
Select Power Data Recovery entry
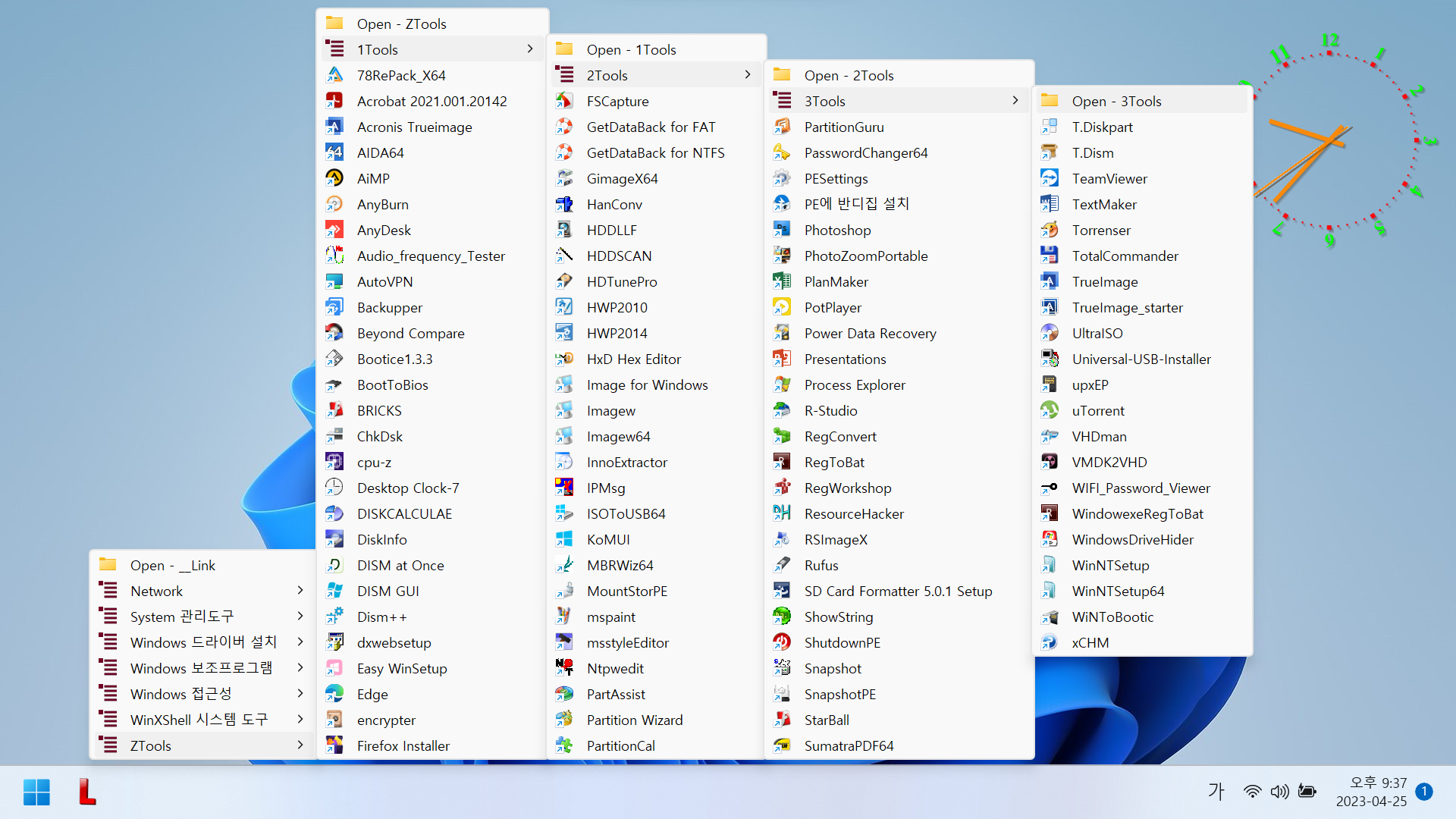point(899,333)
